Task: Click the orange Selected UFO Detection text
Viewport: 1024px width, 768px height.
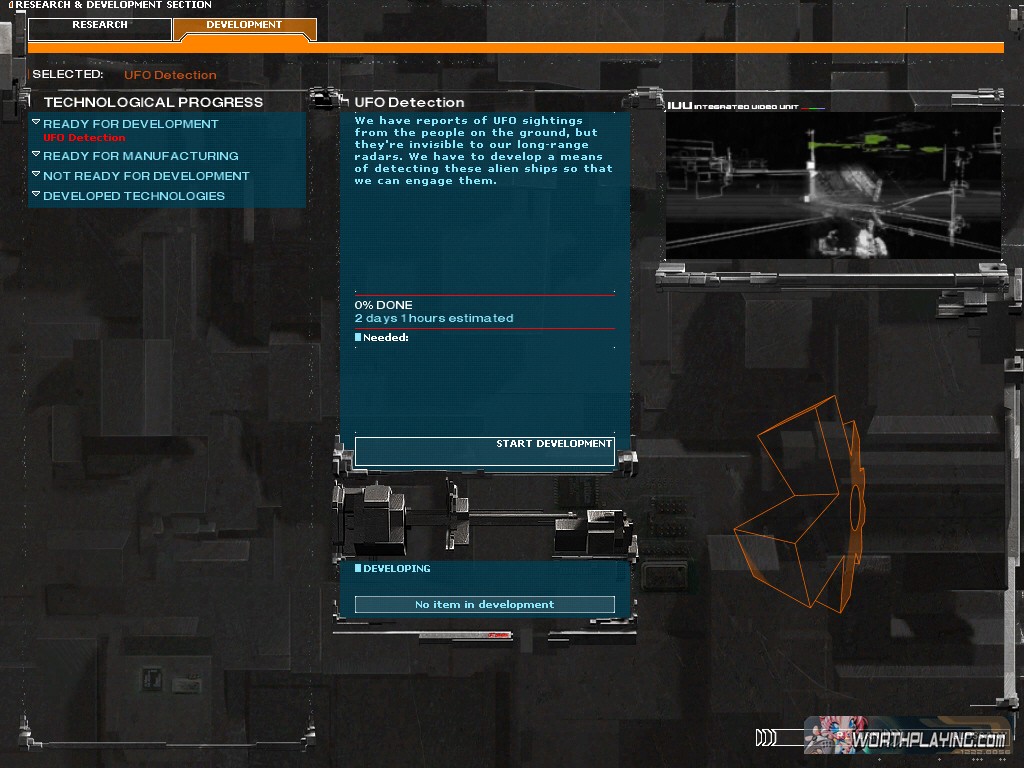Action: [170, 75]
